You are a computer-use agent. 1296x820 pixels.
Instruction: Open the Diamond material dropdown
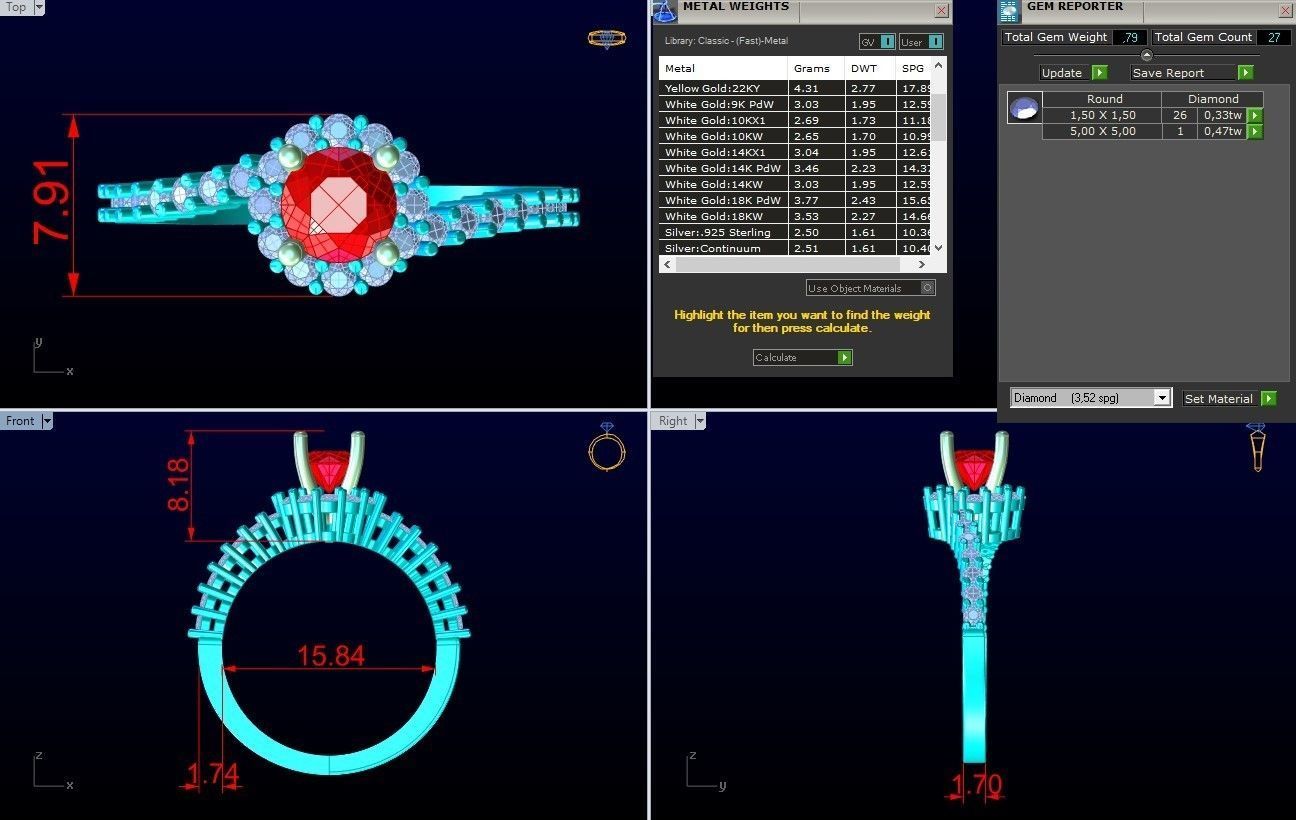click(1162, 398)
